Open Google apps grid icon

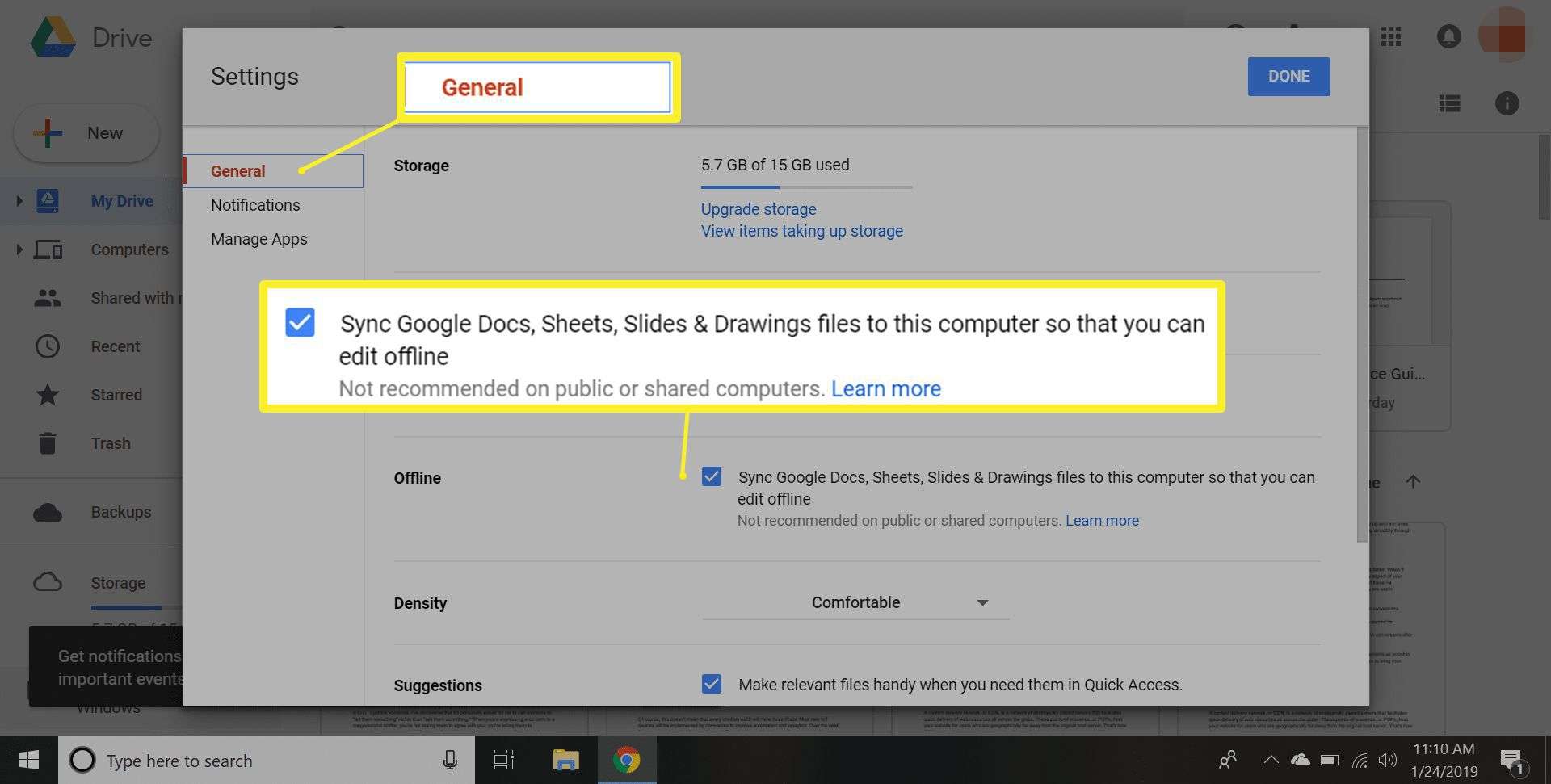(1390, 36)
